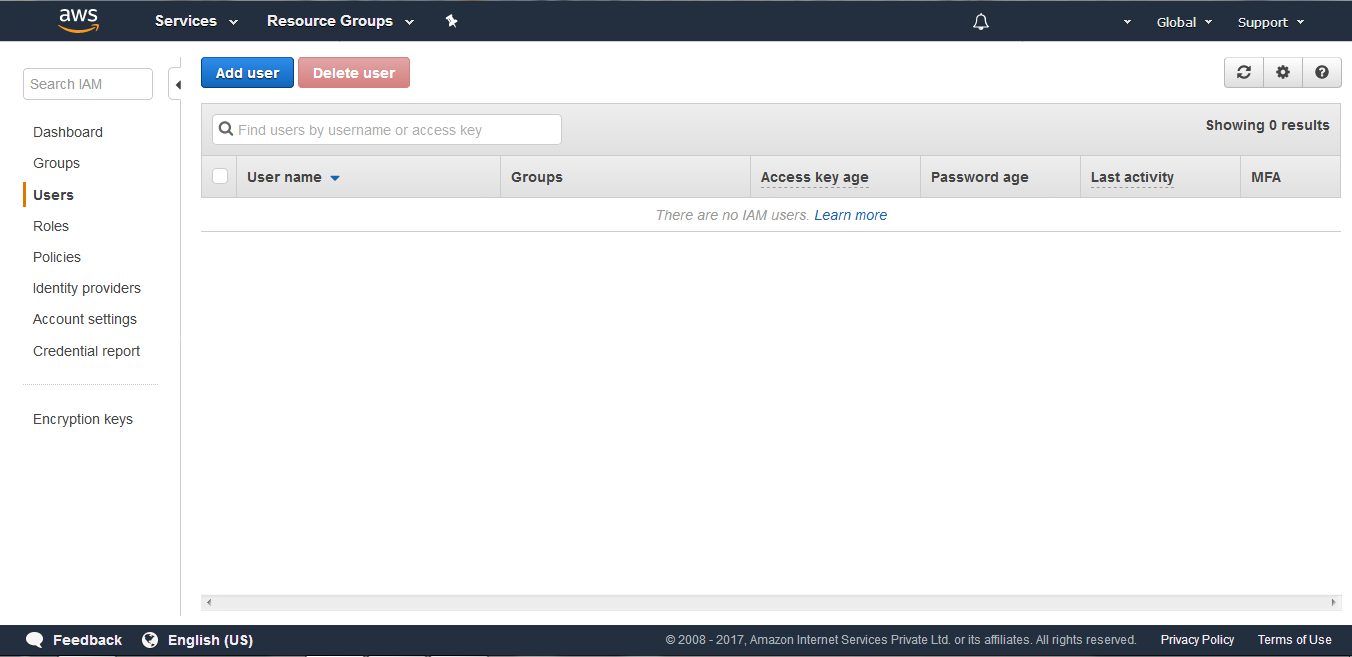
Task: Click the help question mark icon
Action: point(1322,72)
